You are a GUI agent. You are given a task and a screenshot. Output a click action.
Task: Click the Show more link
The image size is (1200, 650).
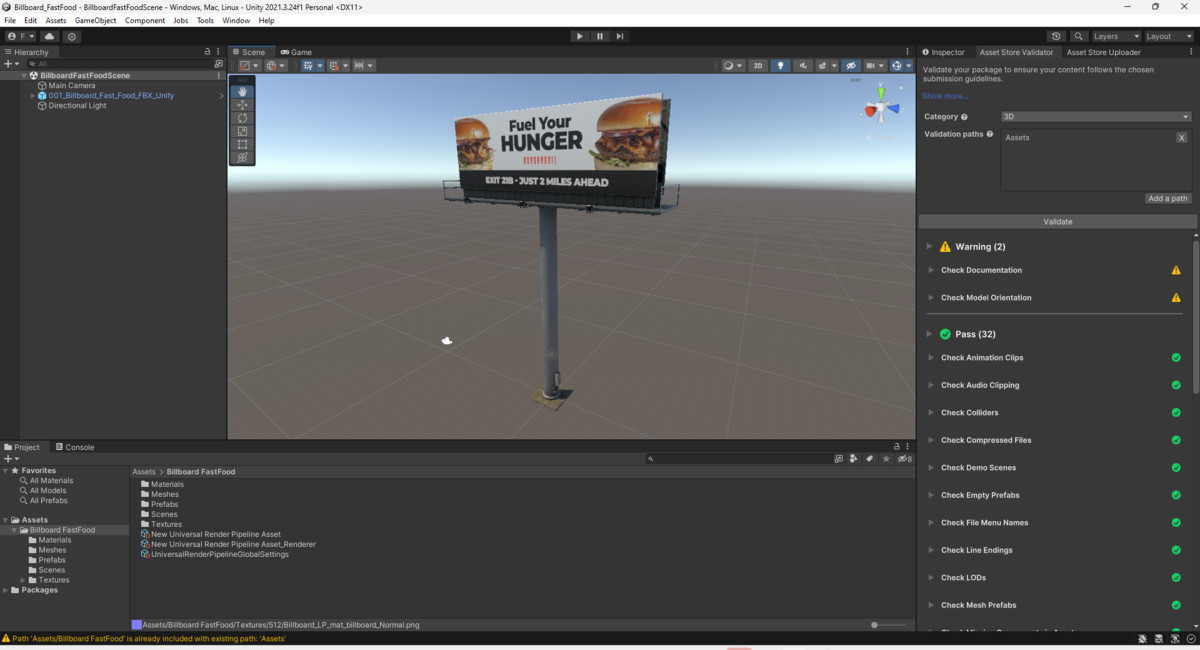point(945,96)
